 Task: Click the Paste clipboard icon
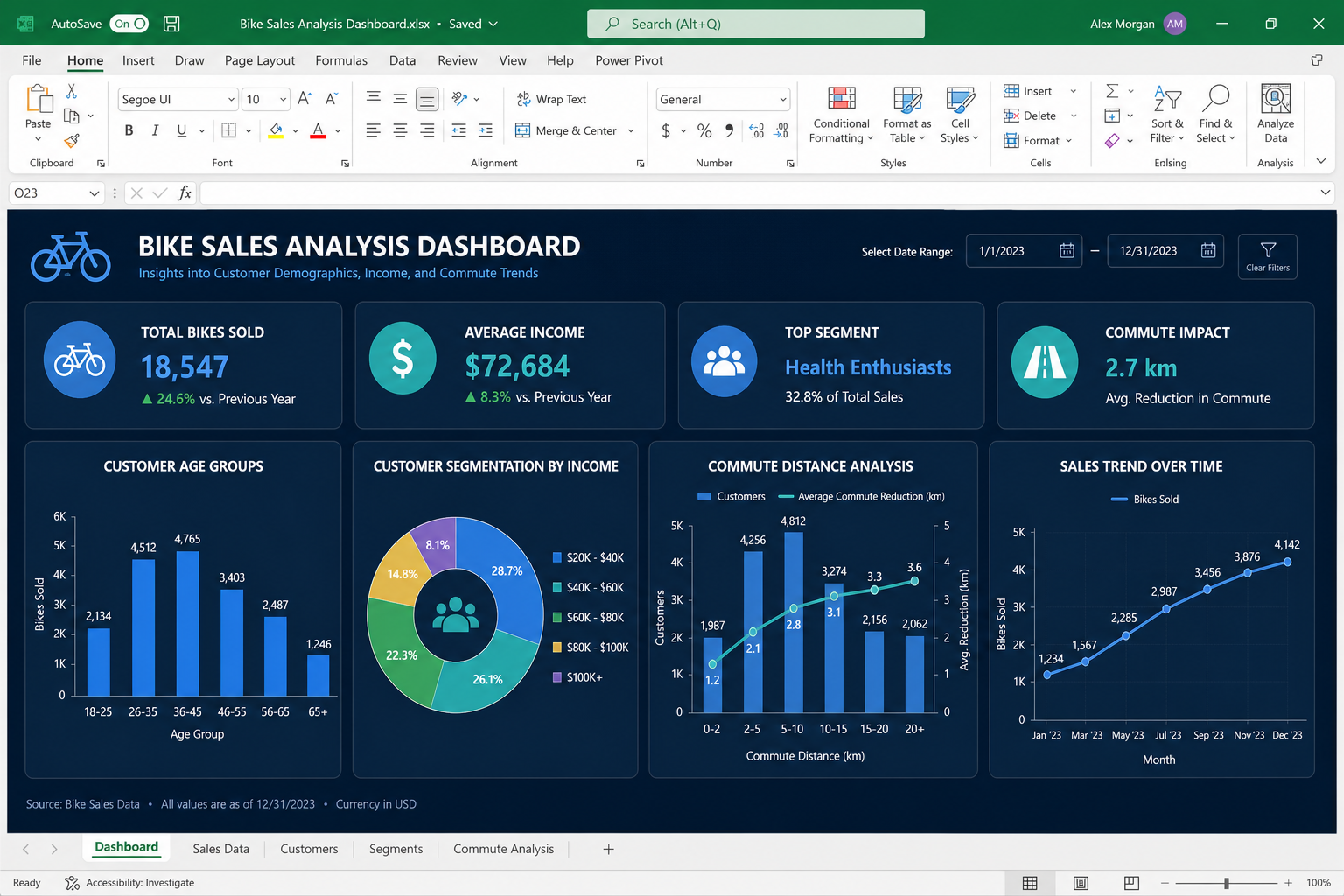(39, 99)
